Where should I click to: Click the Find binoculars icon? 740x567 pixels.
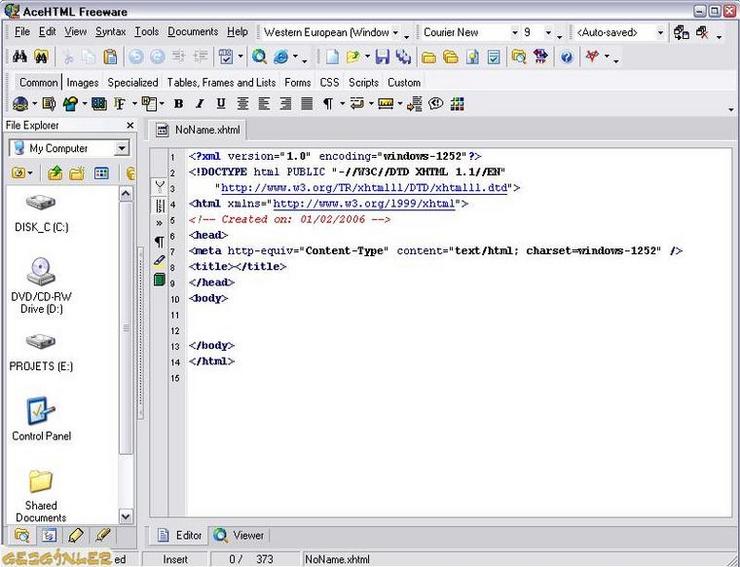coord(19,57)
